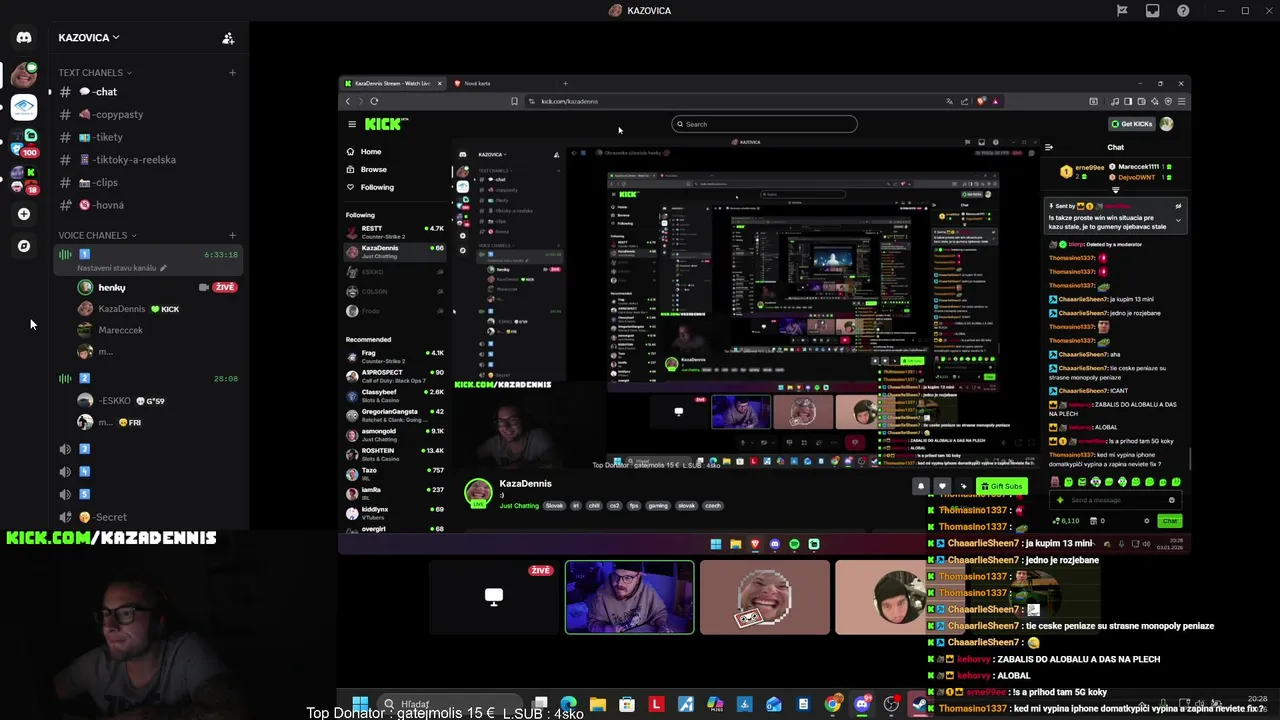
Task: Open the -tiktoky-a-reelska channel
Action: [149, 160]
